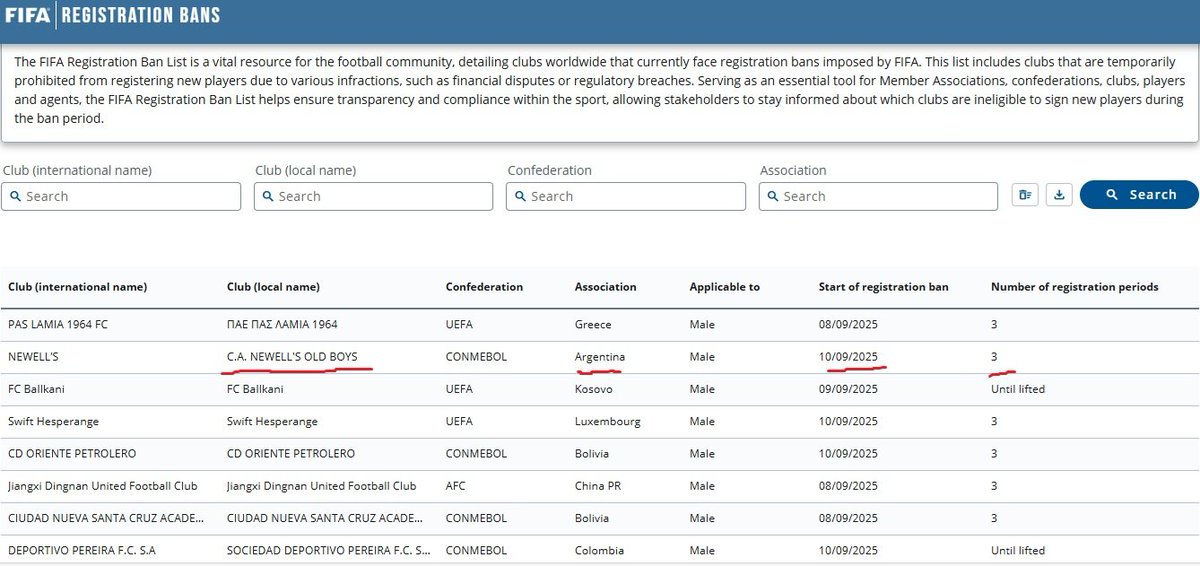Click the blue Search button
Viewport: 1200px width, 566px height.
coord(1140,195)
